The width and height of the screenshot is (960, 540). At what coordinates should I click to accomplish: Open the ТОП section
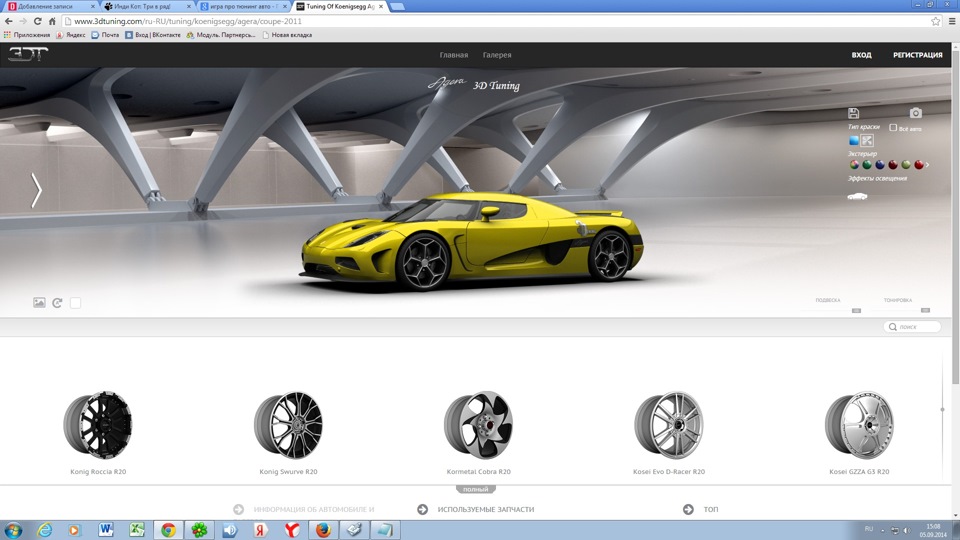coord(711,509)
